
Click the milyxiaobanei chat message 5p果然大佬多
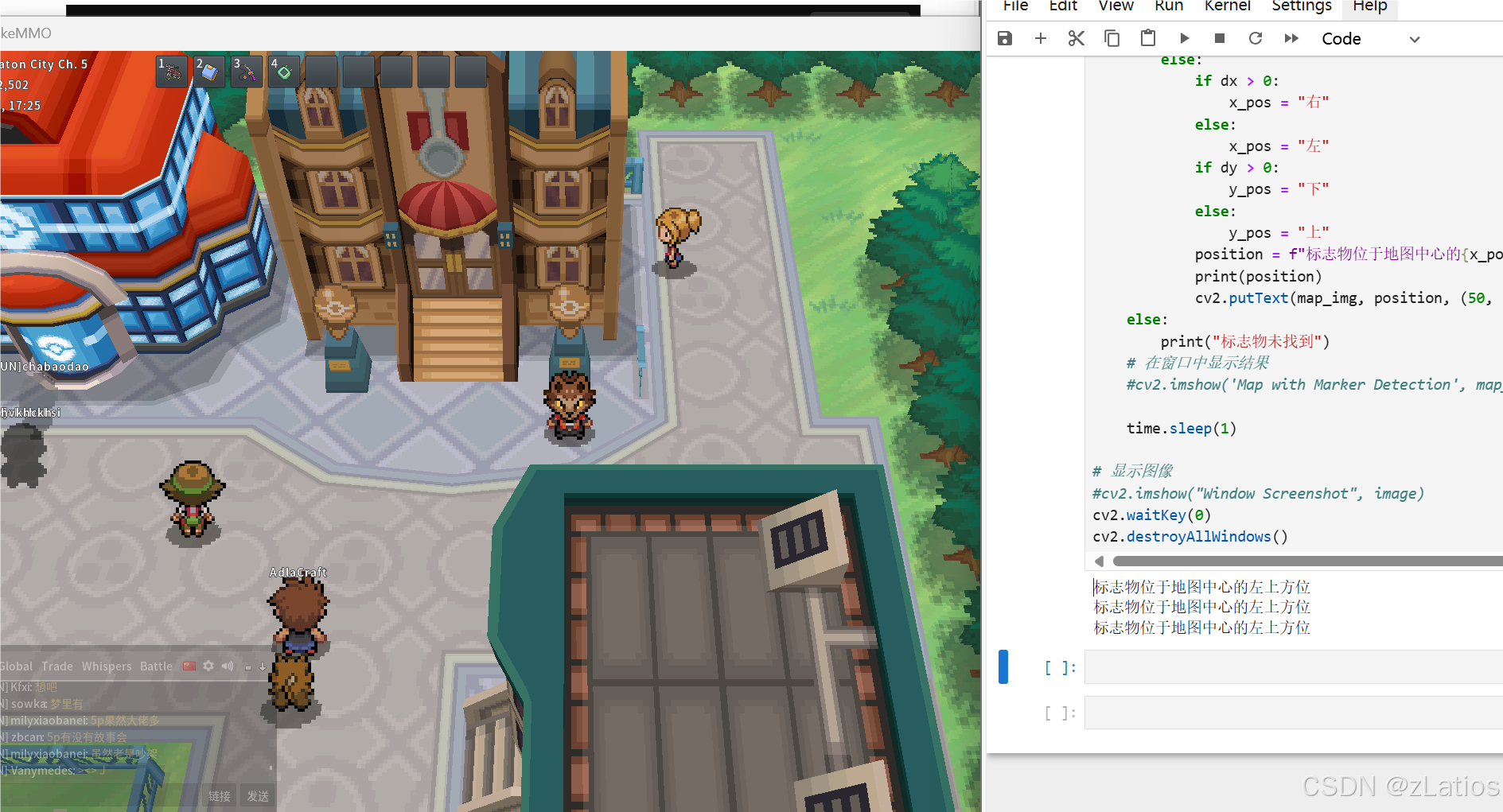(80, 721)
